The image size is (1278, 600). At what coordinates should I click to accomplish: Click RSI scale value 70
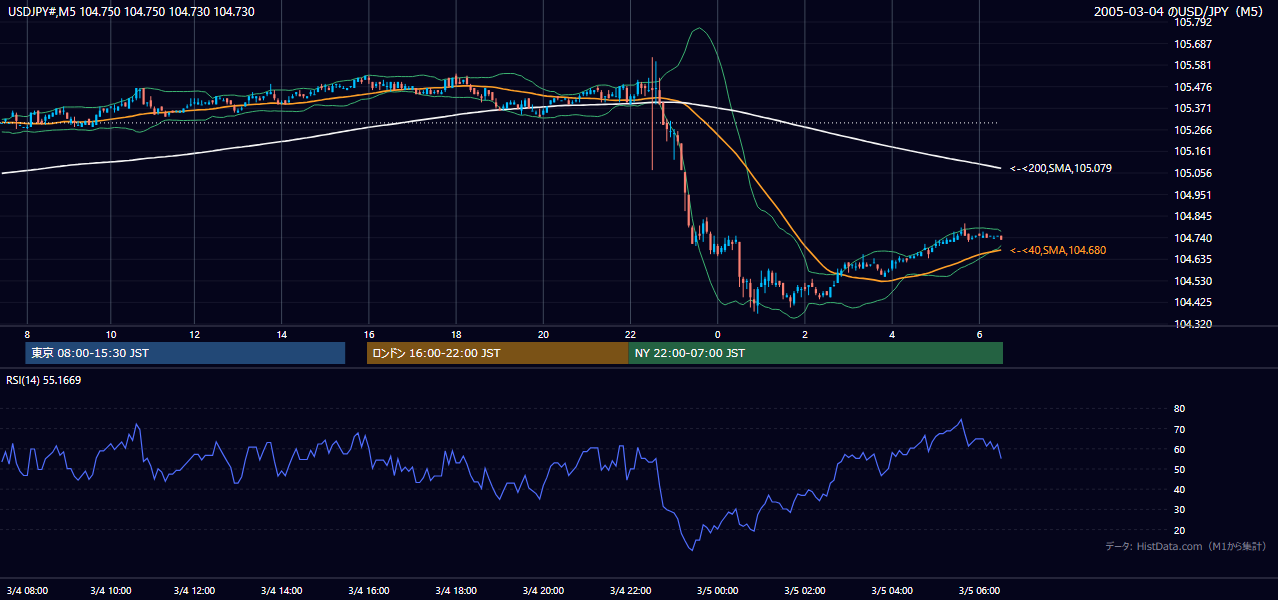[x=1179, y=429]
